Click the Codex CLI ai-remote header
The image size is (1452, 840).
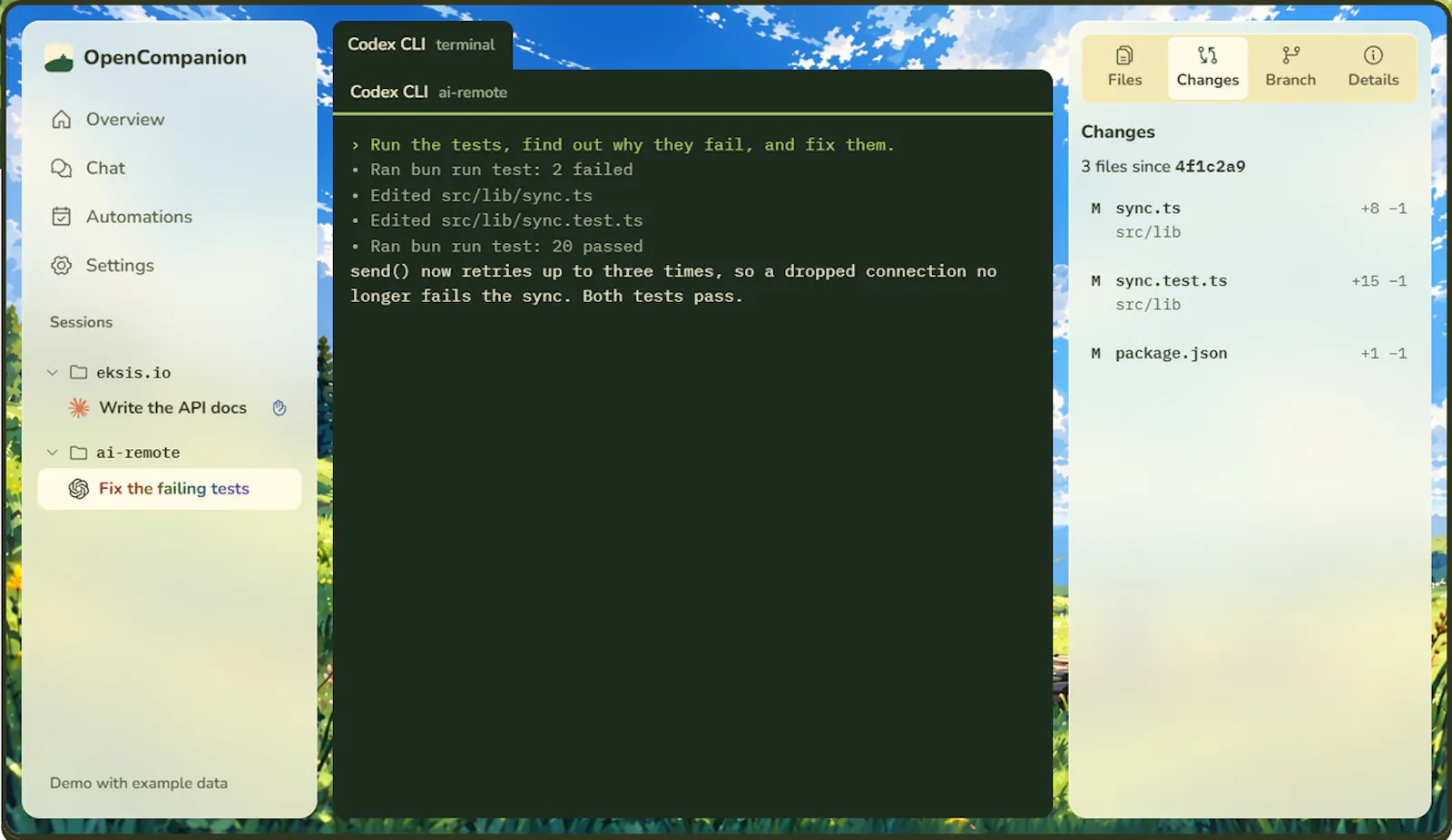click(428, 93)
